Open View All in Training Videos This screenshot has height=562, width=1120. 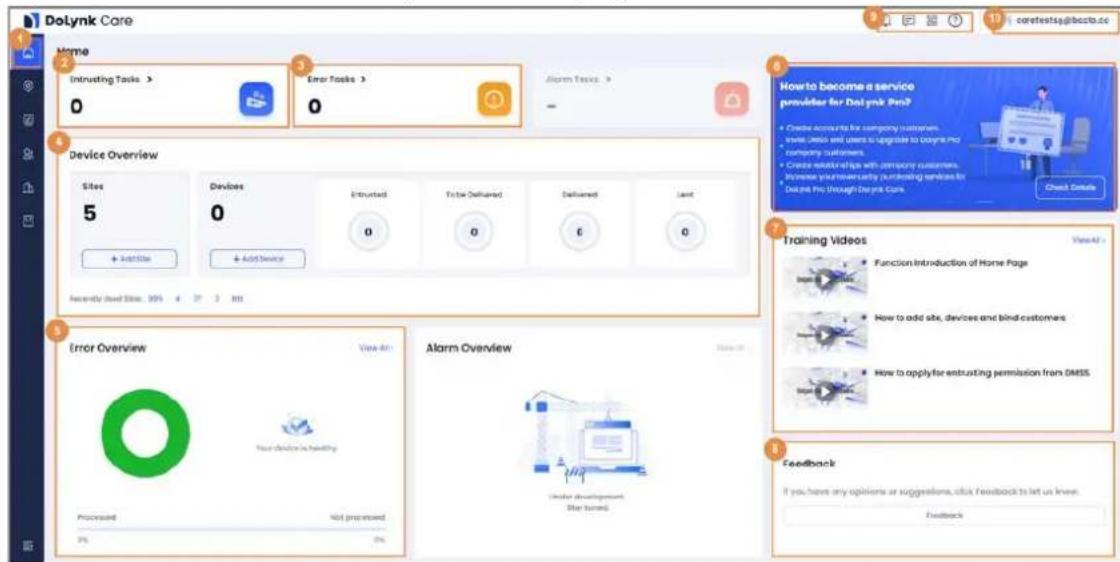click(x=1089, y=241)
